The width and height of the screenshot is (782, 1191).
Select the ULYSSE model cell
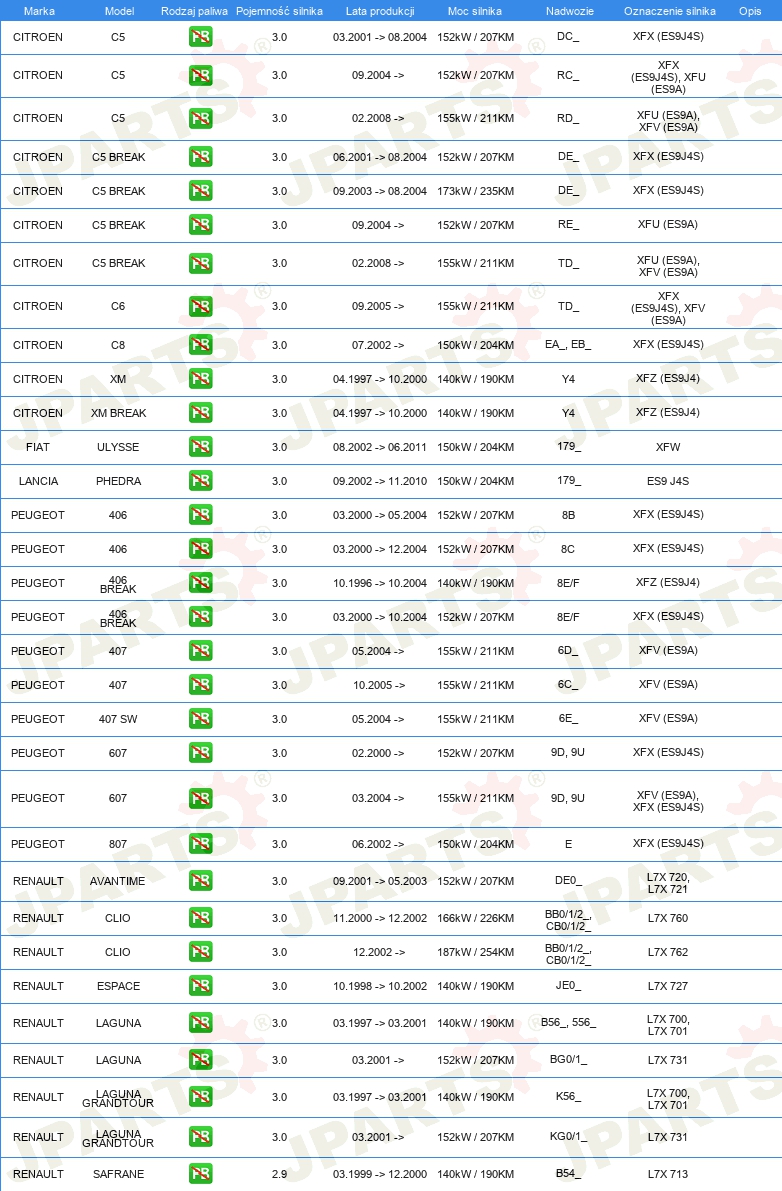(x=118, y=447)
